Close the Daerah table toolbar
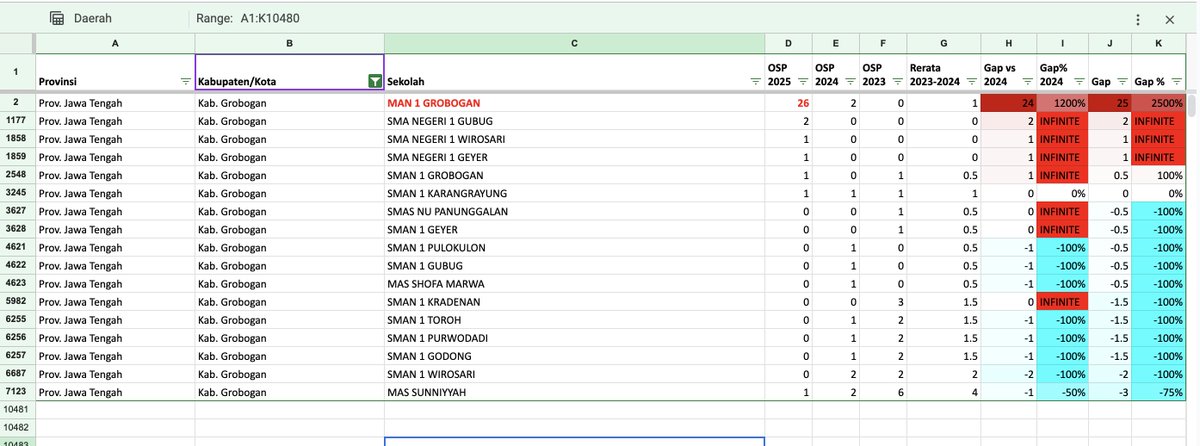This screenshot has height=446, width=1200. [x=1170, y=19]
